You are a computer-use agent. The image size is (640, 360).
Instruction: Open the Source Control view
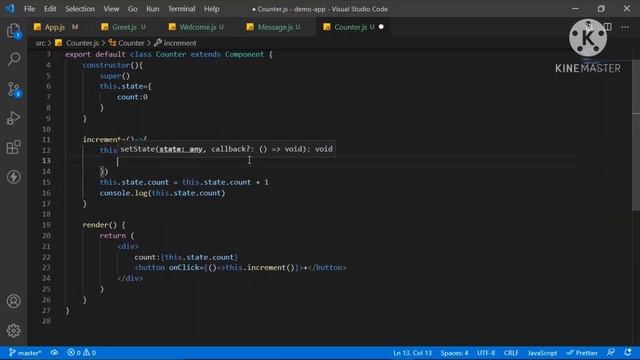point(13,89)
